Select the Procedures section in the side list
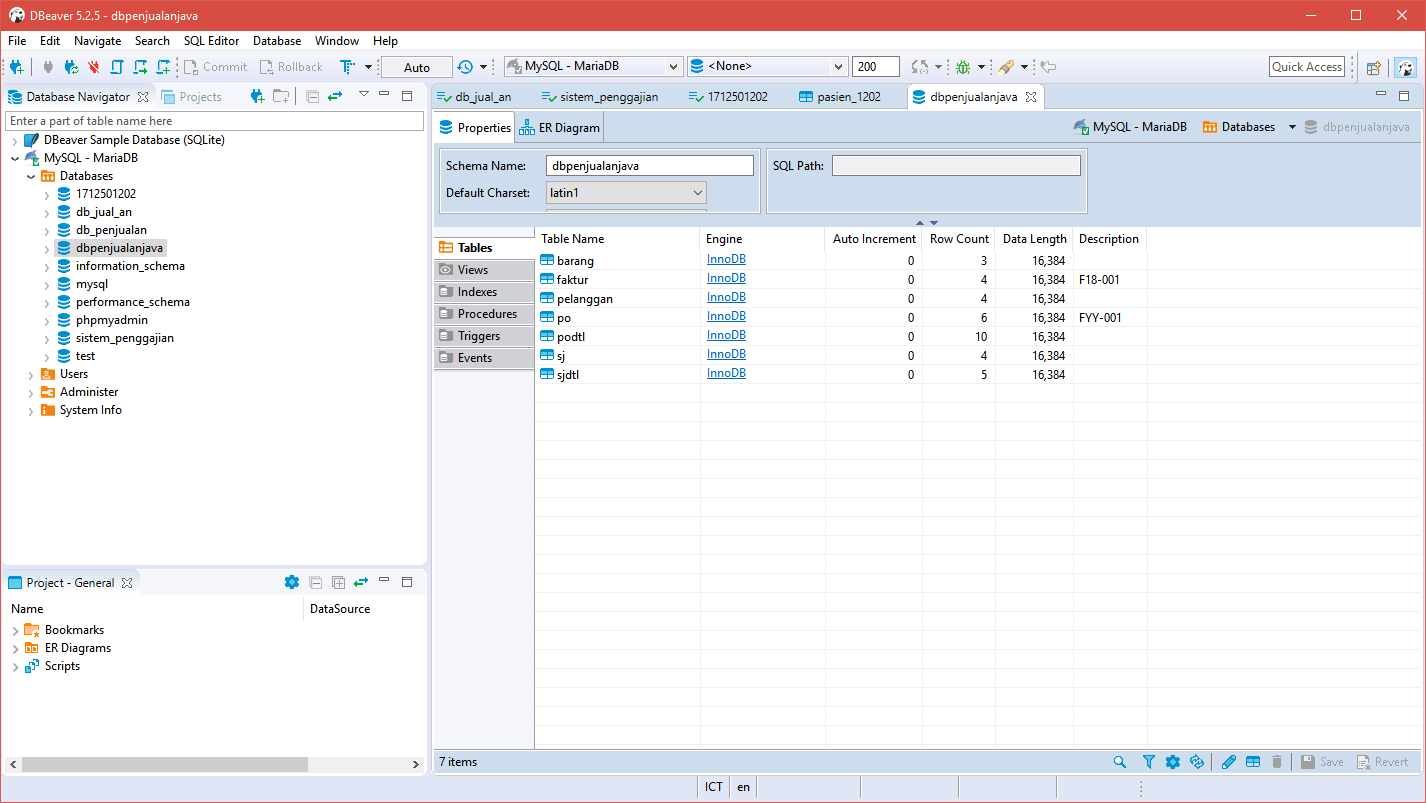Viewport: 1426px width, 803px height. point(484,314)
